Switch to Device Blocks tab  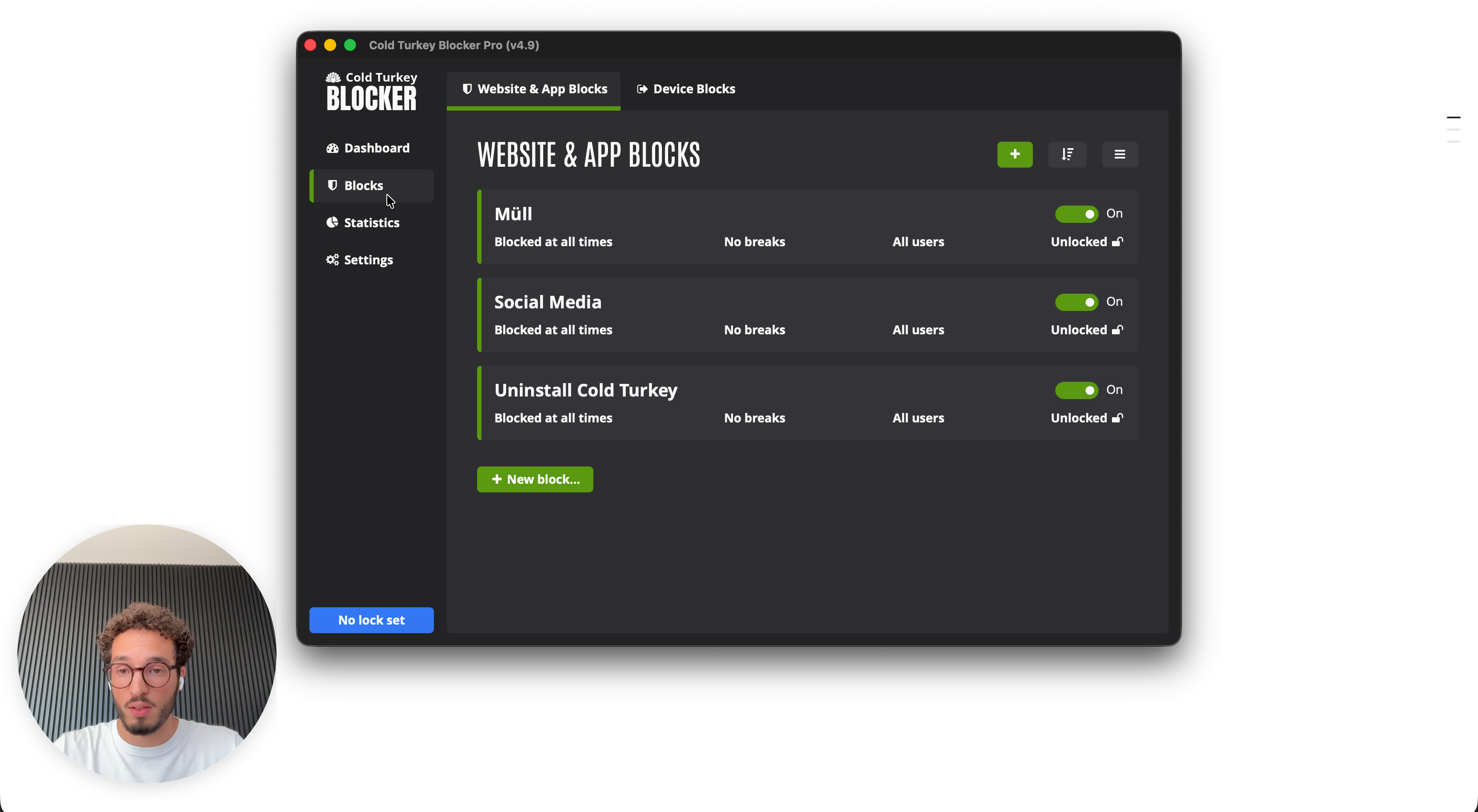coord(686,89)
